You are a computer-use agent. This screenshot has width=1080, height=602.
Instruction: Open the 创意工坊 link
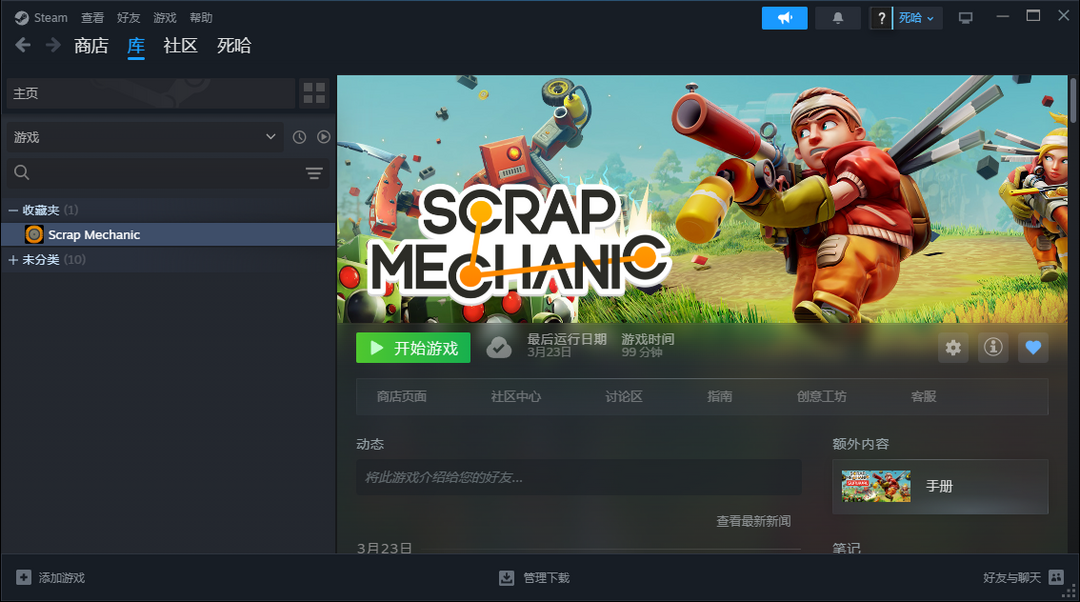(821, 397)
